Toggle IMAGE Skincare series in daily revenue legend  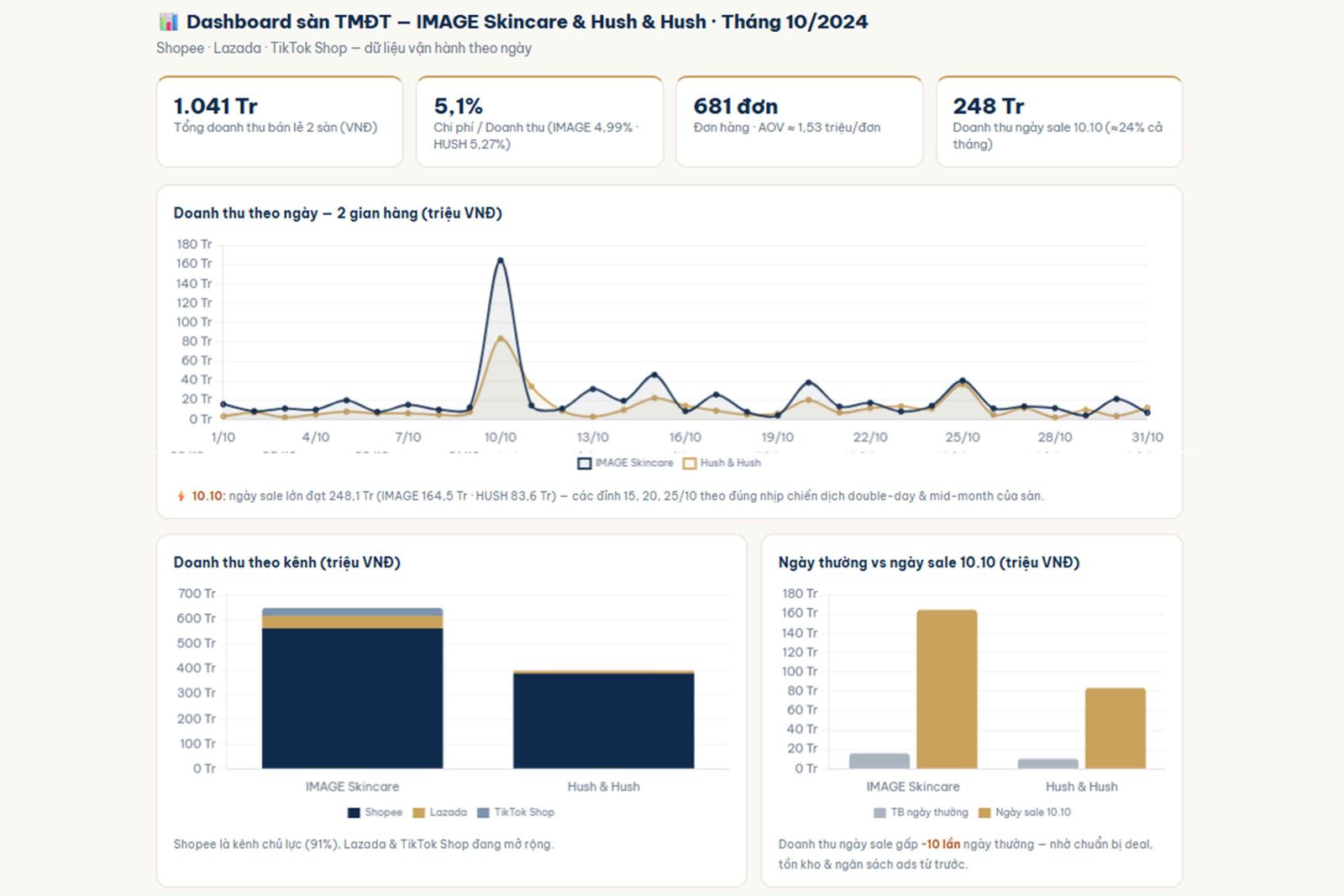click(x=626, y=463)
